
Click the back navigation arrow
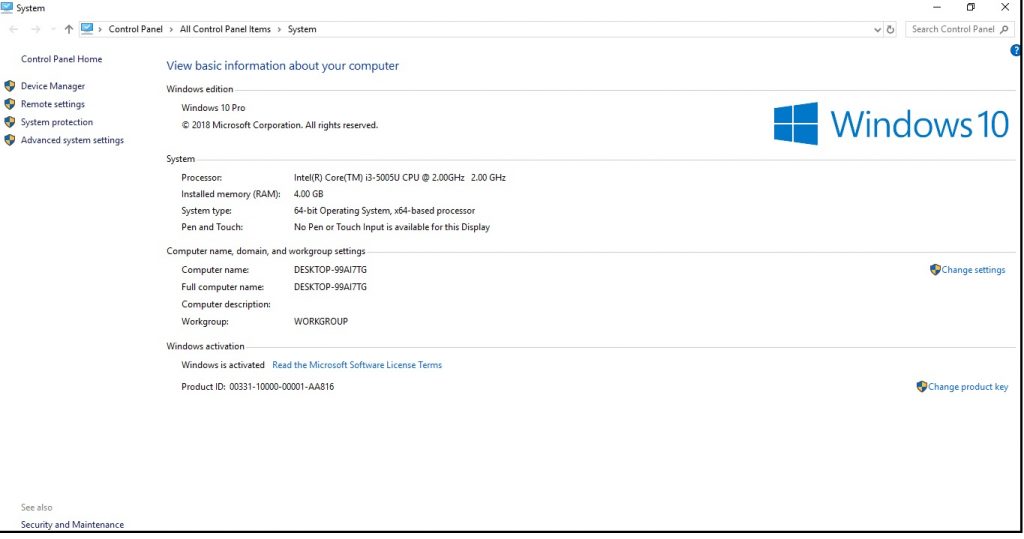pos(14,29)
